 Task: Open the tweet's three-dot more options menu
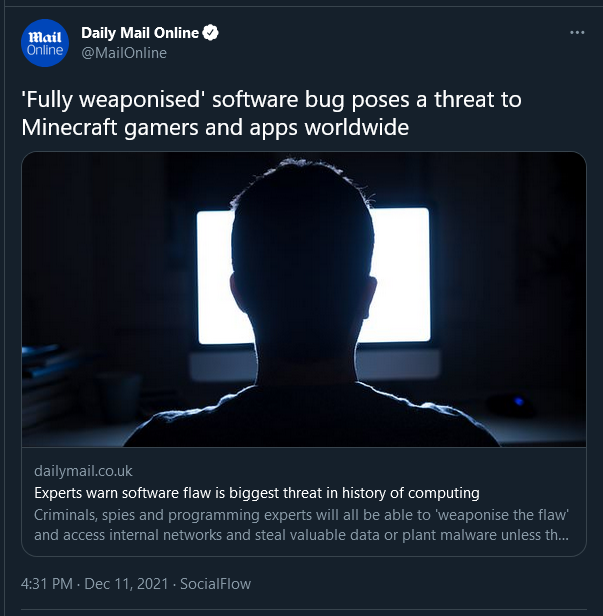pos(577,33)
